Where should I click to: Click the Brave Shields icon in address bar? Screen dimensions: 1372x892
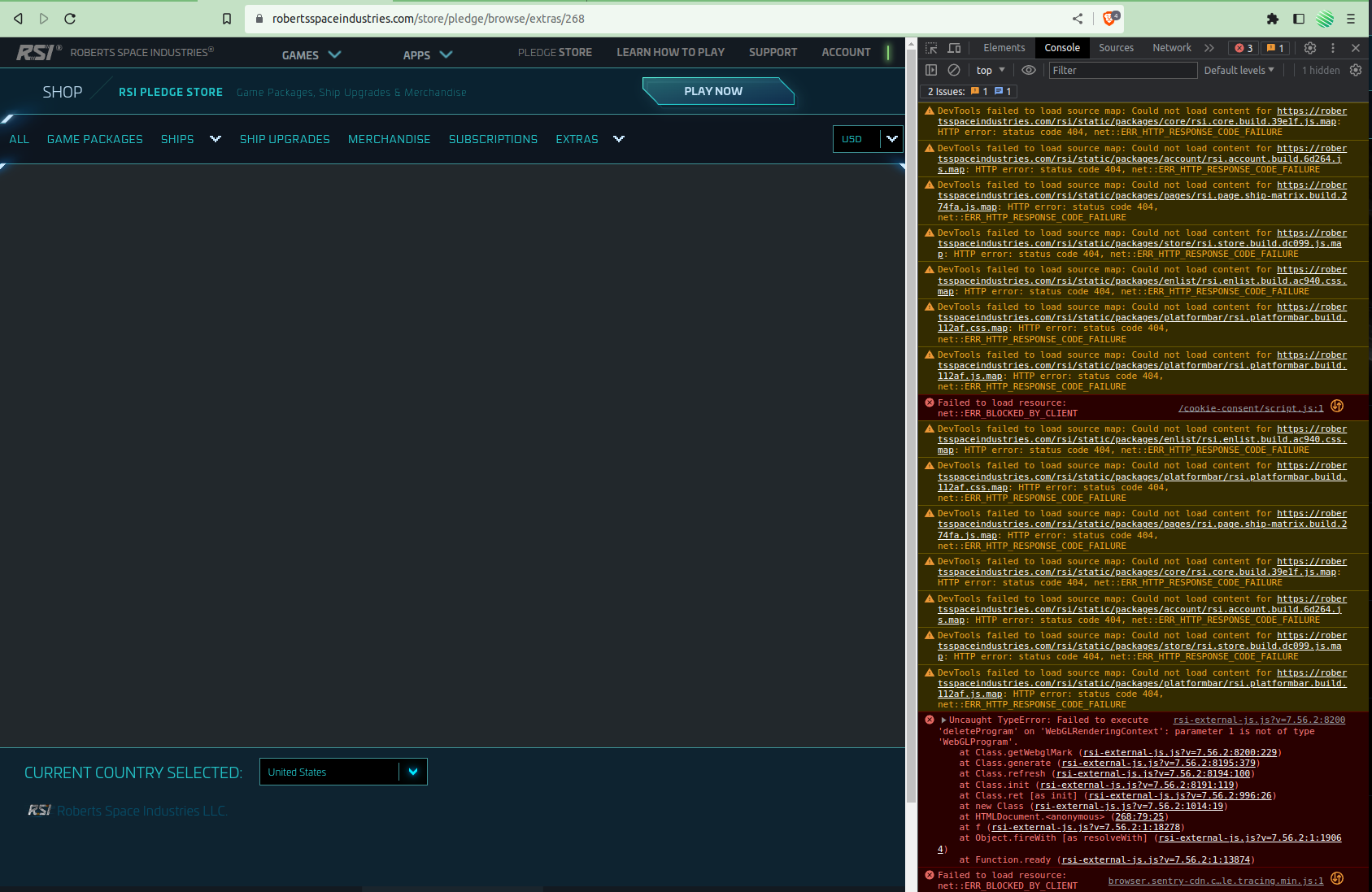(1108, 19)
